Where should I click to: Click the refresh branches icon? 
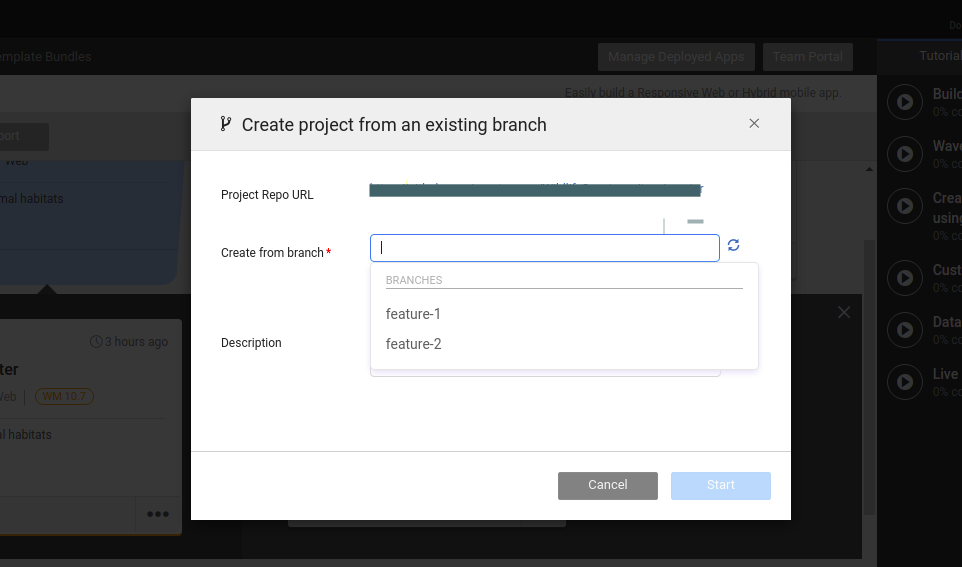733,245
